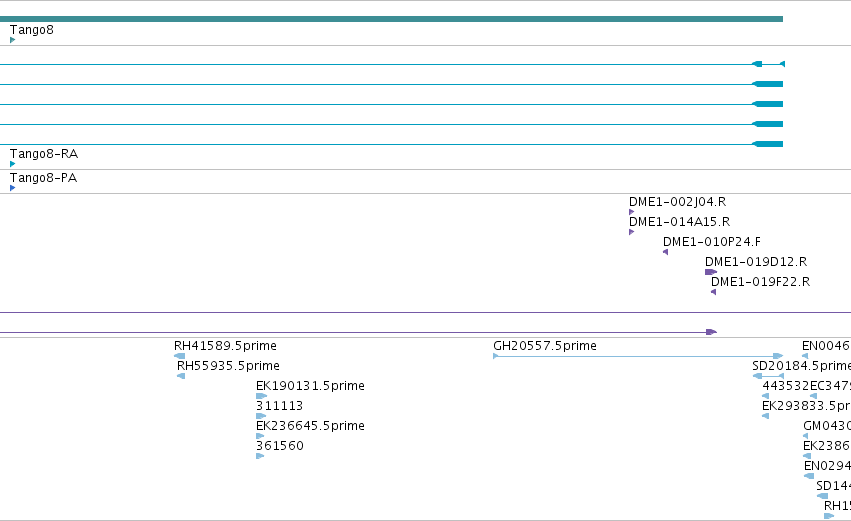Select the Tango8-PA protein label
Image resolution: width=851 pixels, height=521 pixels.
point(43,178)
